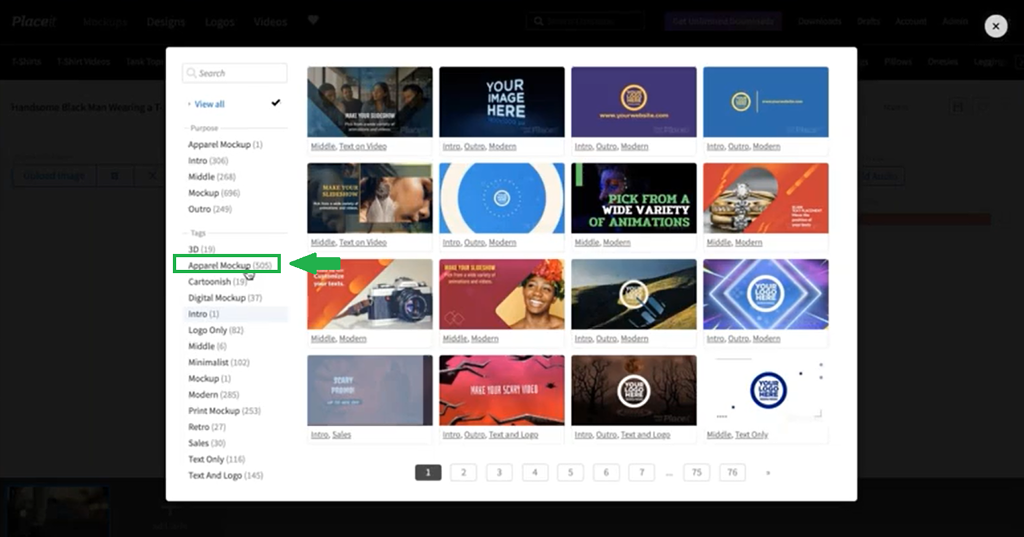Click the search field in the filter sidebar
Viewport: 1024px width, 537px height.
pyautogui.click(x=235, y=73)
